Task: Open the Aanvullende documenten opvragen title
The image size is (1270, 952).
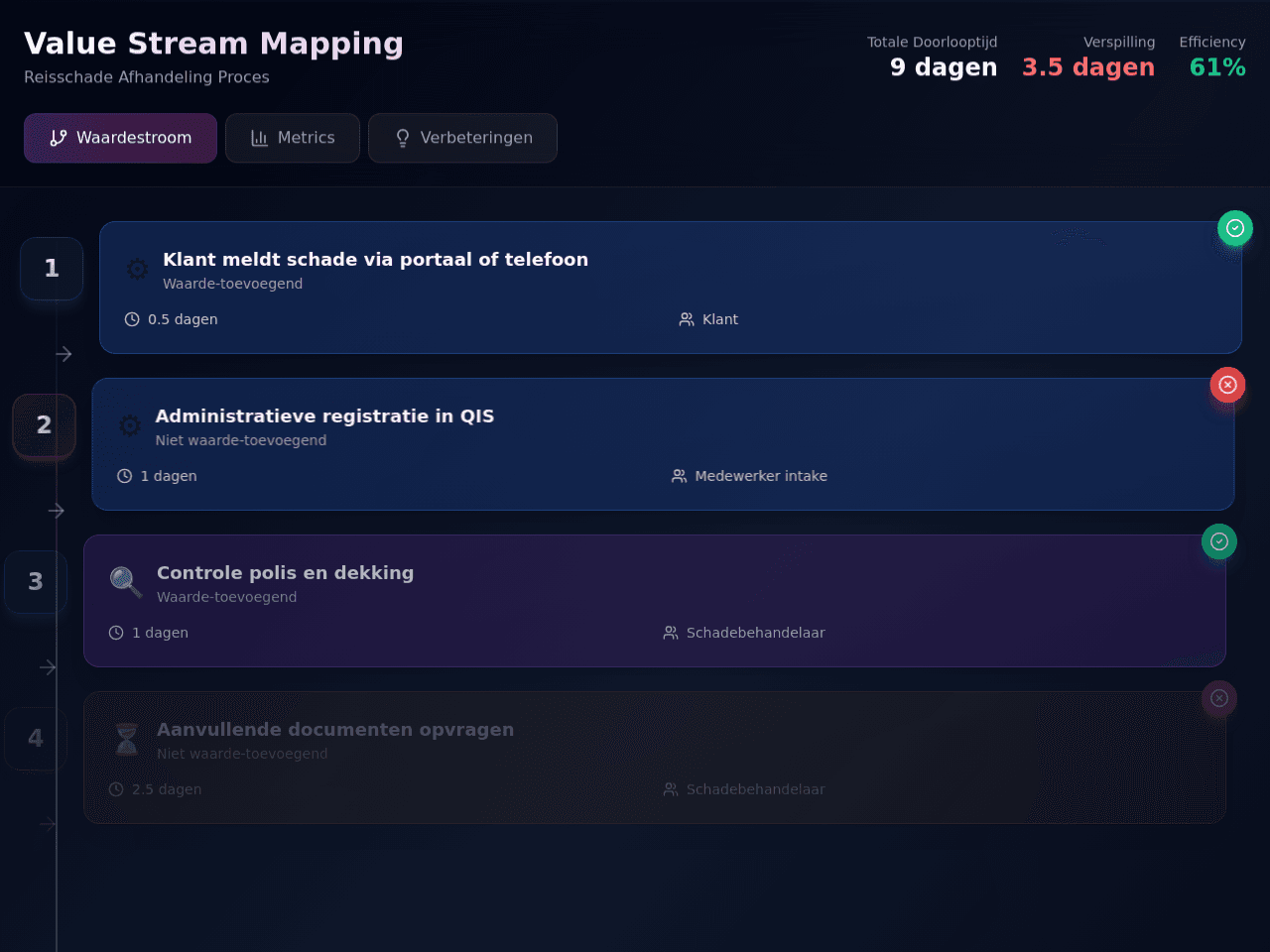Action: click(335, 730)
